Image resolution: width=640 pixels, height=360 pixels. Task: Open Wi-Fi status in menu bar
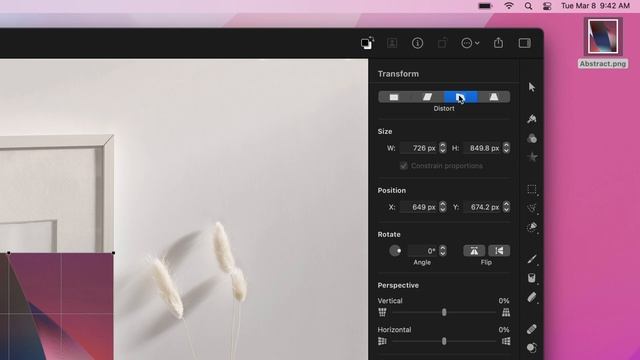509,6
